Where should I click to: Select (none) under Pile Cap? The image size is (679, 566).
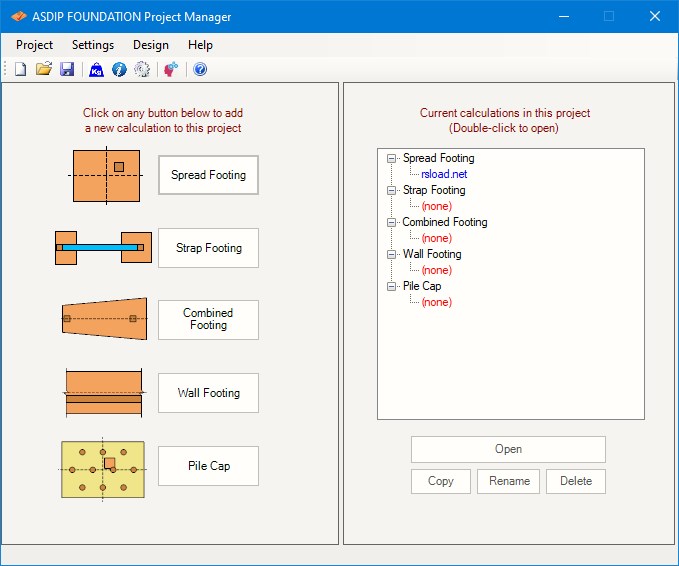pos(437,302)
